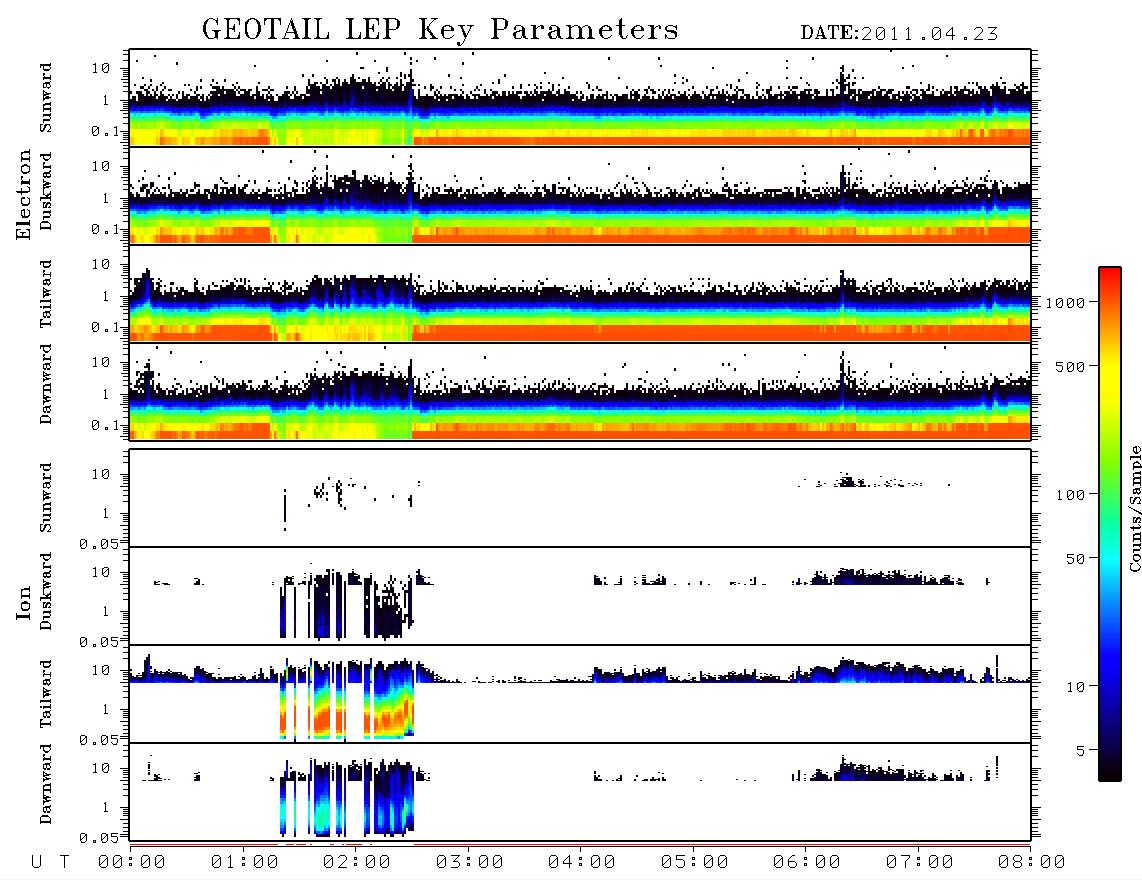This screenshot has height=880, width=1142.
Task: Click the red top of the colorbar
Action: click(x=1109, y=280)
